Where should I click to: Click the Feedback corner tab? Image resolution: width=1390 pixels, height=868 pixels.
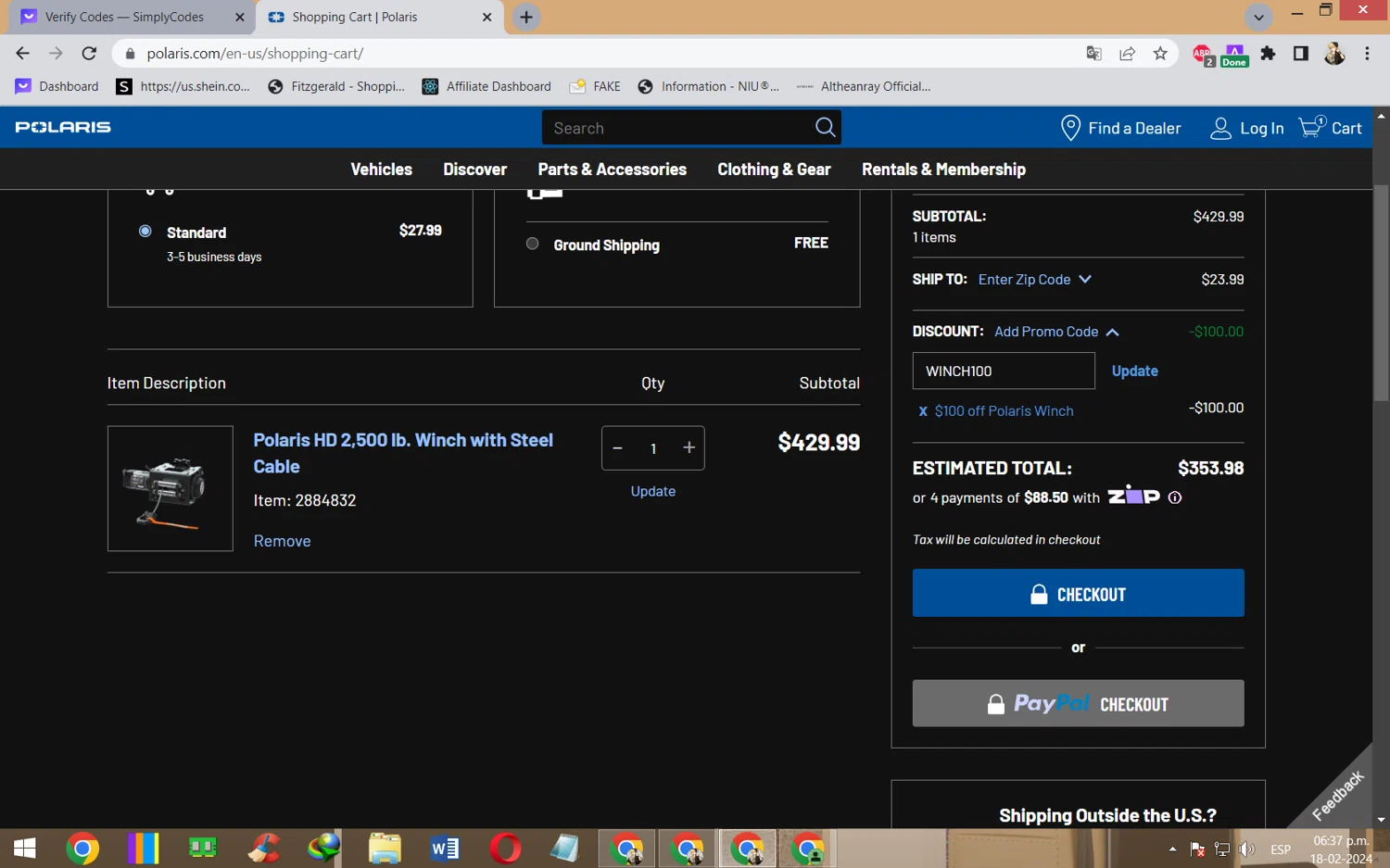pos(1337,795)
